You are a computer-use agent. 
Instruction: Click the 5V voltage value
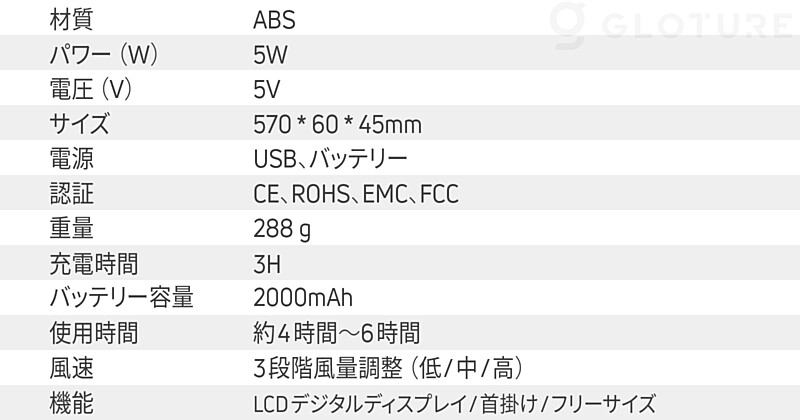click(267, 89)
